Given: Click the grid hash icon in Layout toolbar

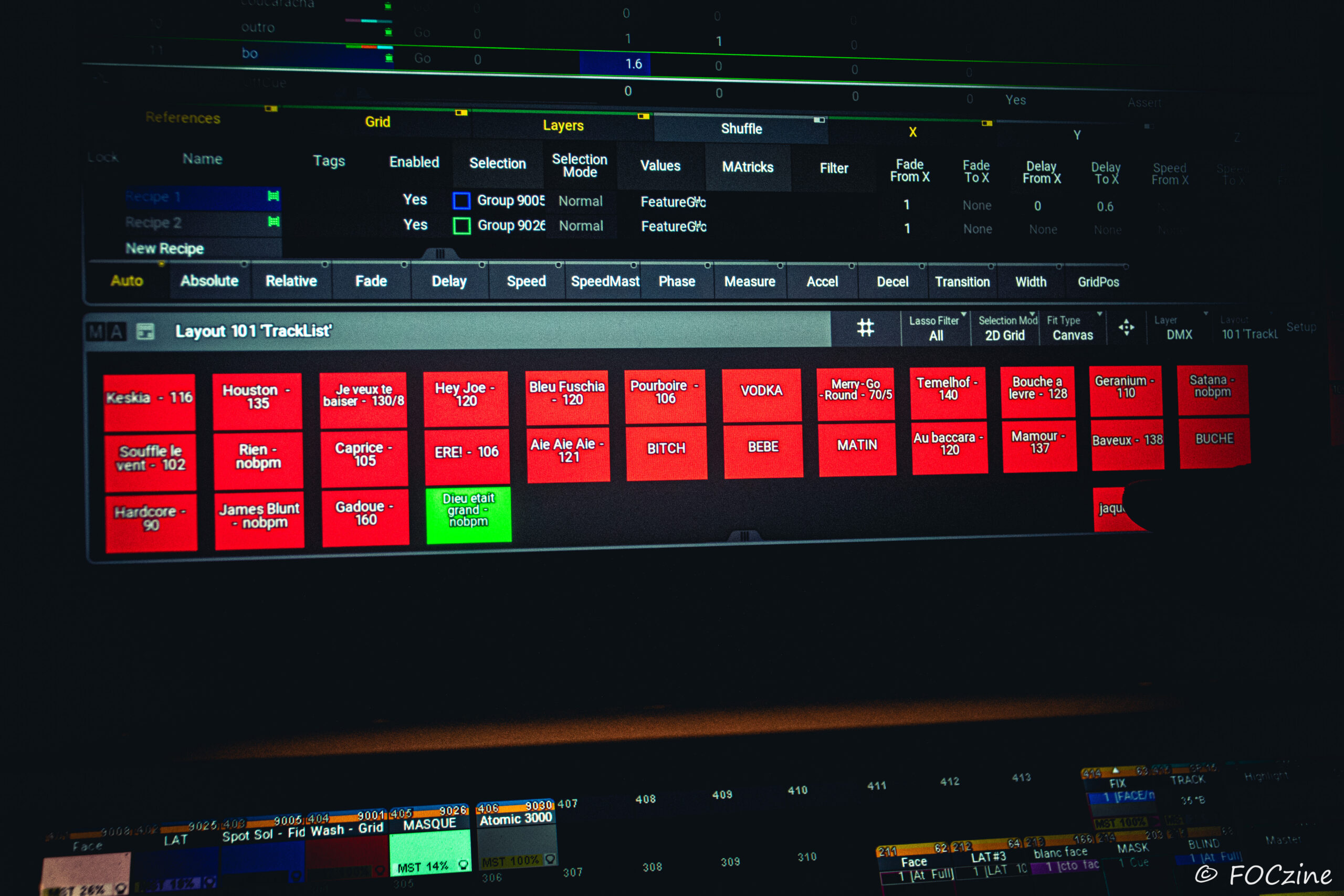Looking at the screenshot, I should pyautogui.click(x=865, y=328).
